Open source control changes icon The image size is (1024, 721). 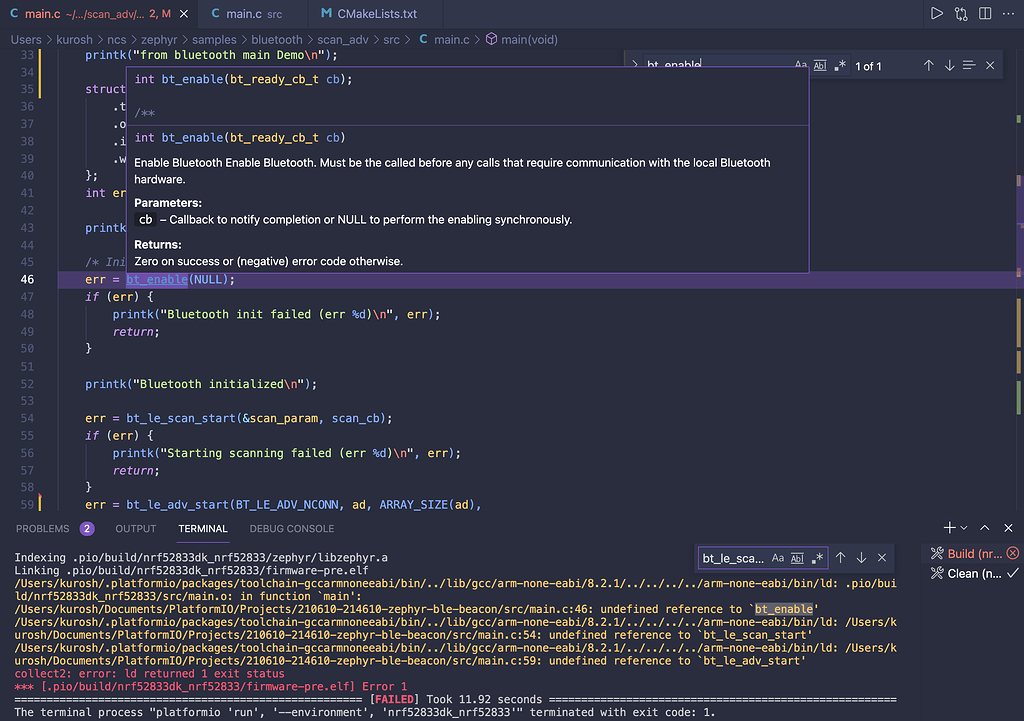[961, 13]
